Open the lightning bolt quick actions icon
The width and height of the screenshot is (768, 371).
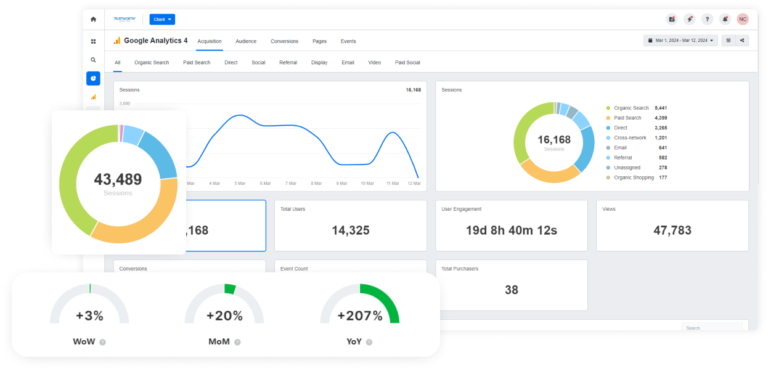click(x=689, y=19)
